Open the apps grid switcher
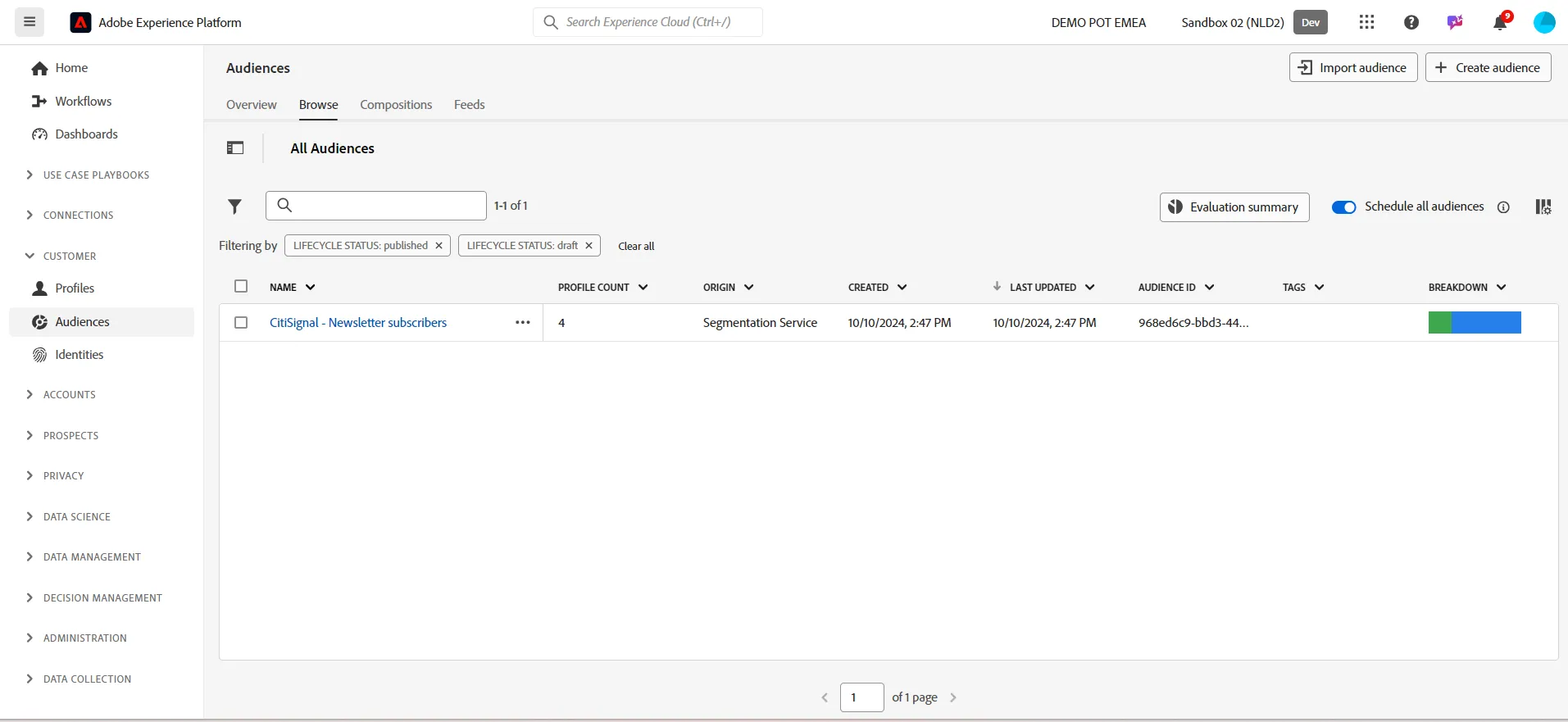The width and height of the screenshot is (1568, 722). click(x=1366, y=22)
